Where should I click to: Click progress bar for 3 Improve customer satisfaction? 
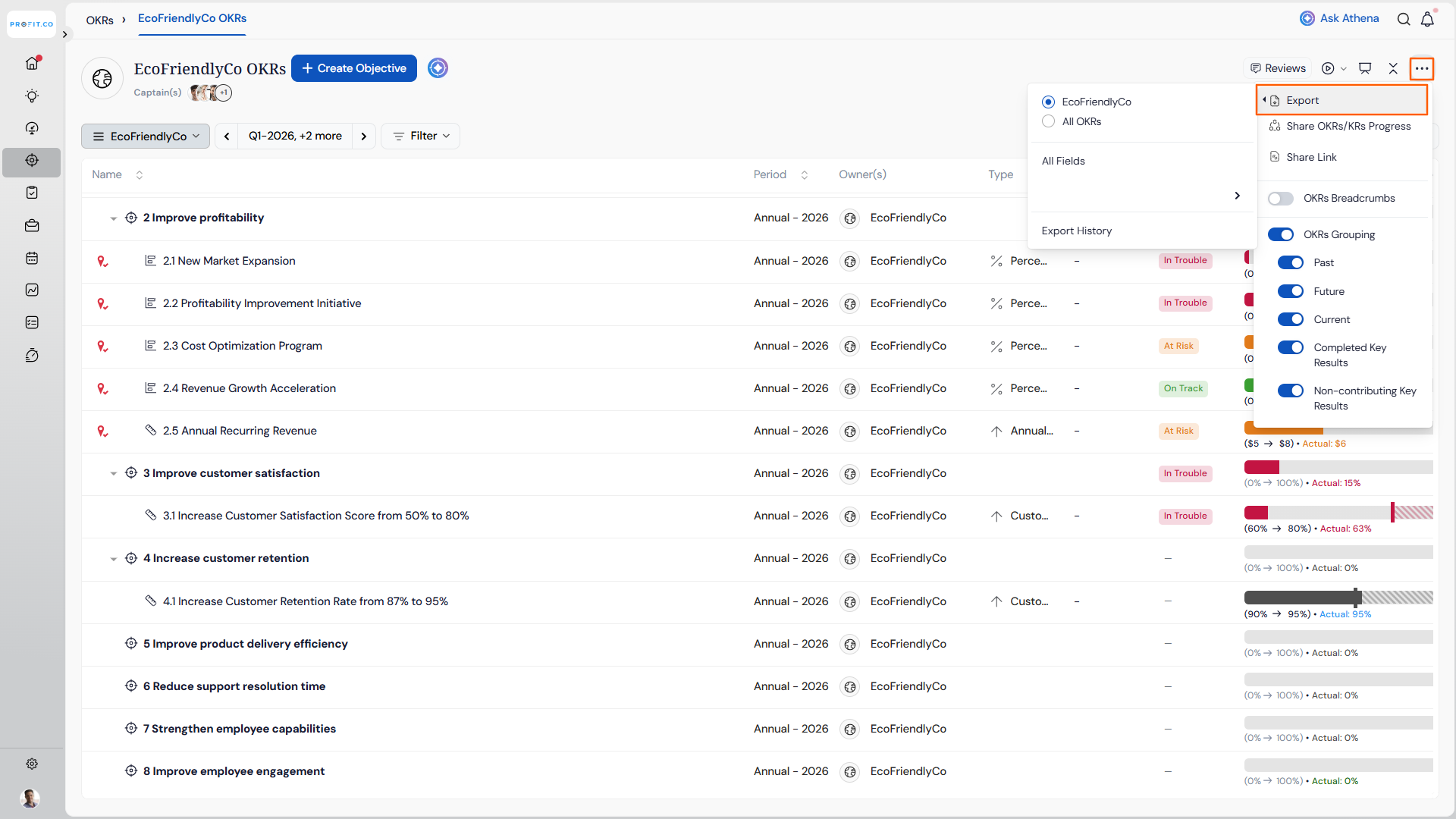click(x=1338, y=467)
